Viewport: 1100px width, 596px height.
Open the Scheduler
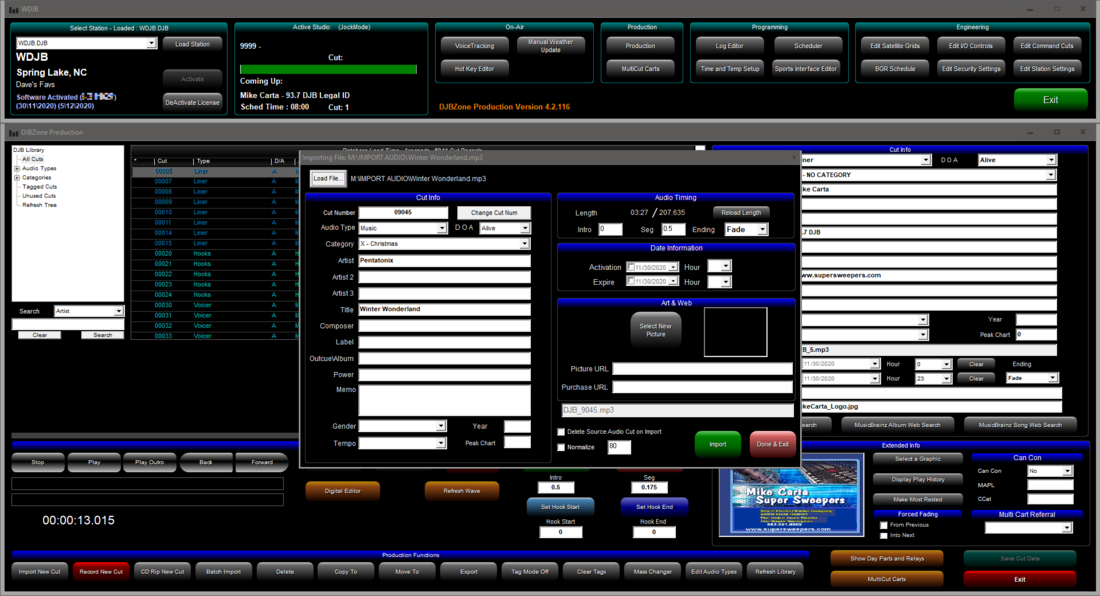pyautogui.click(x=808, y=46)
